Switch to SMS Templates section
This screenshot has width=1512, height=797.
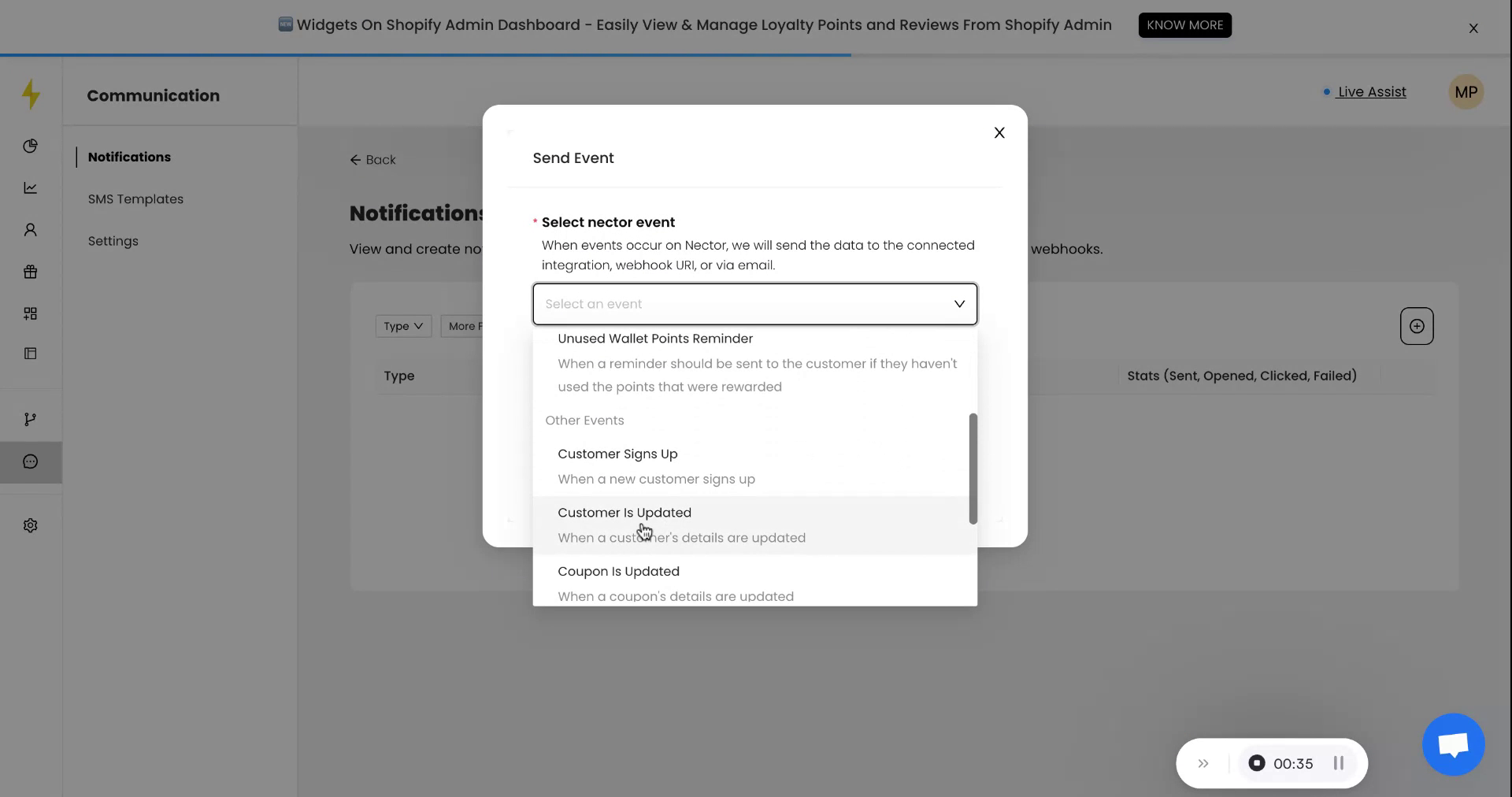click(135, 198)
